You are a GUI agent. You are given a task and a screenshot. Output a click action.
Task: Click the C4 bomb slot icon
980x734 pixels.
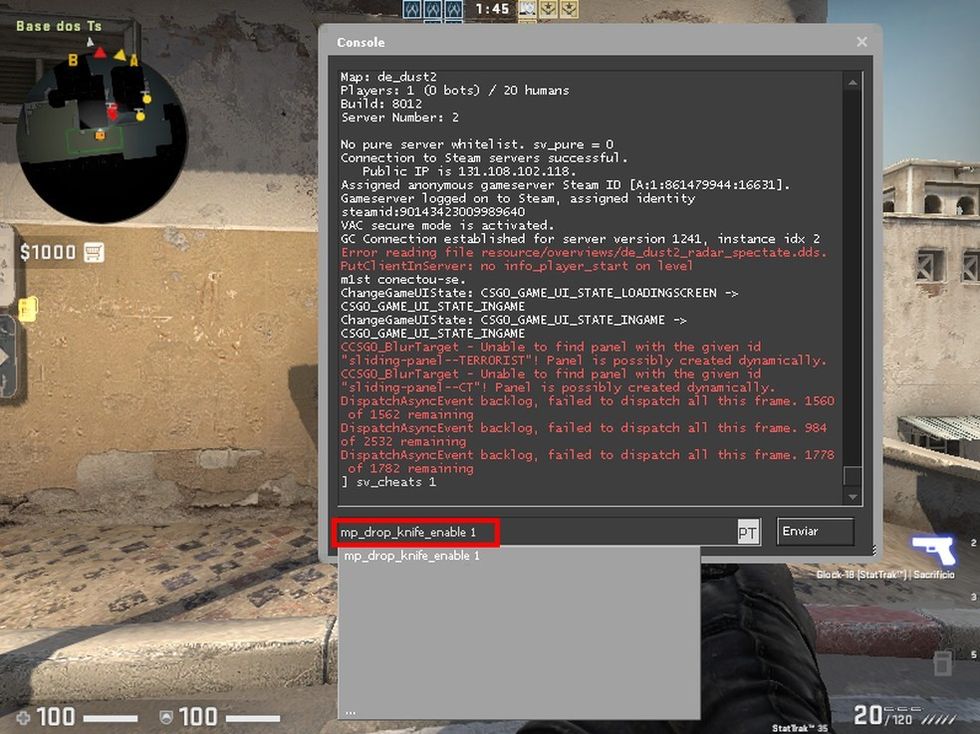[x=942, y=662]
